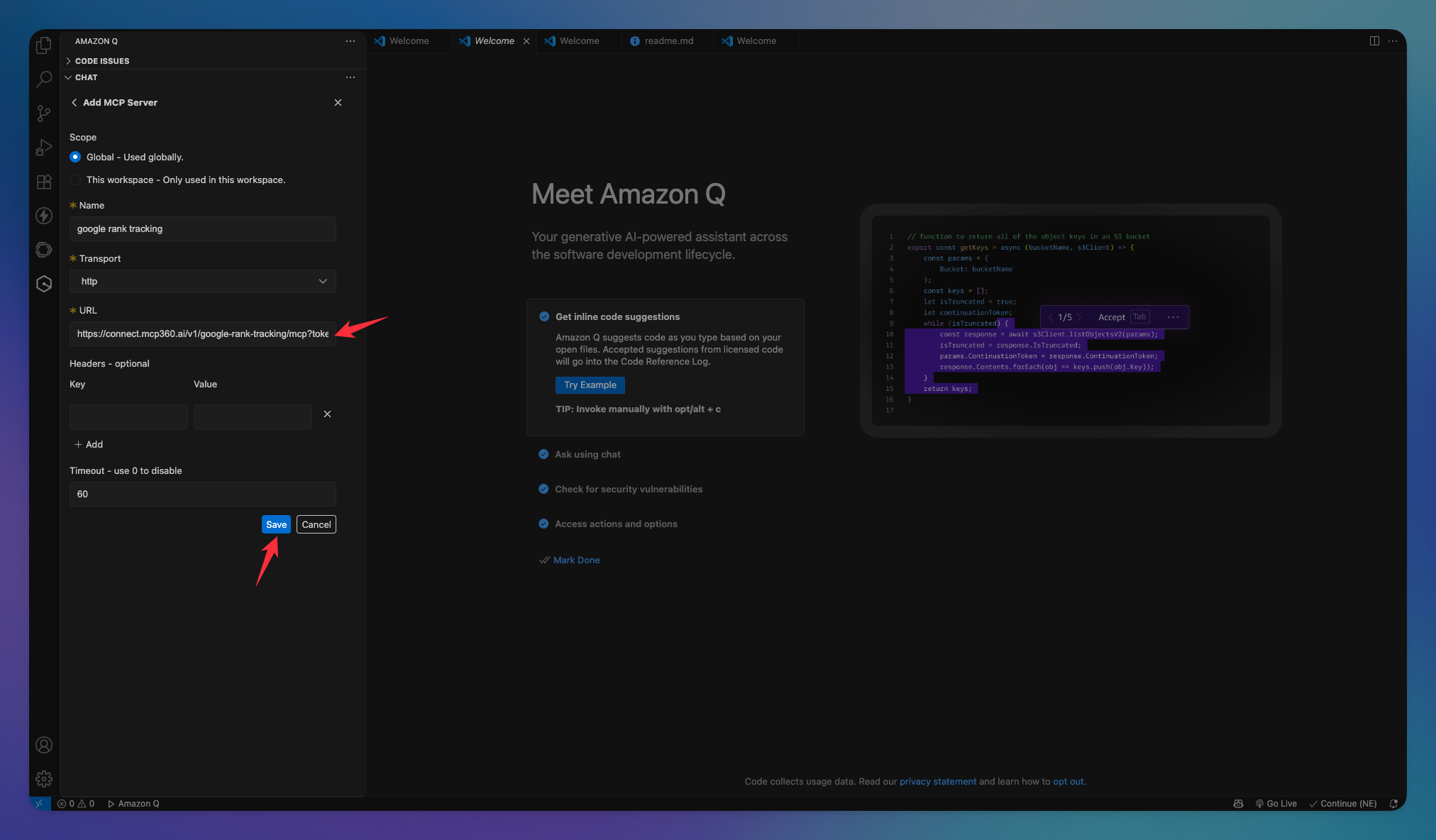Image resolution: width=1436 pixels, height=840 pixels.
Task: Open the Source Control icon
Action: point(44,113)
